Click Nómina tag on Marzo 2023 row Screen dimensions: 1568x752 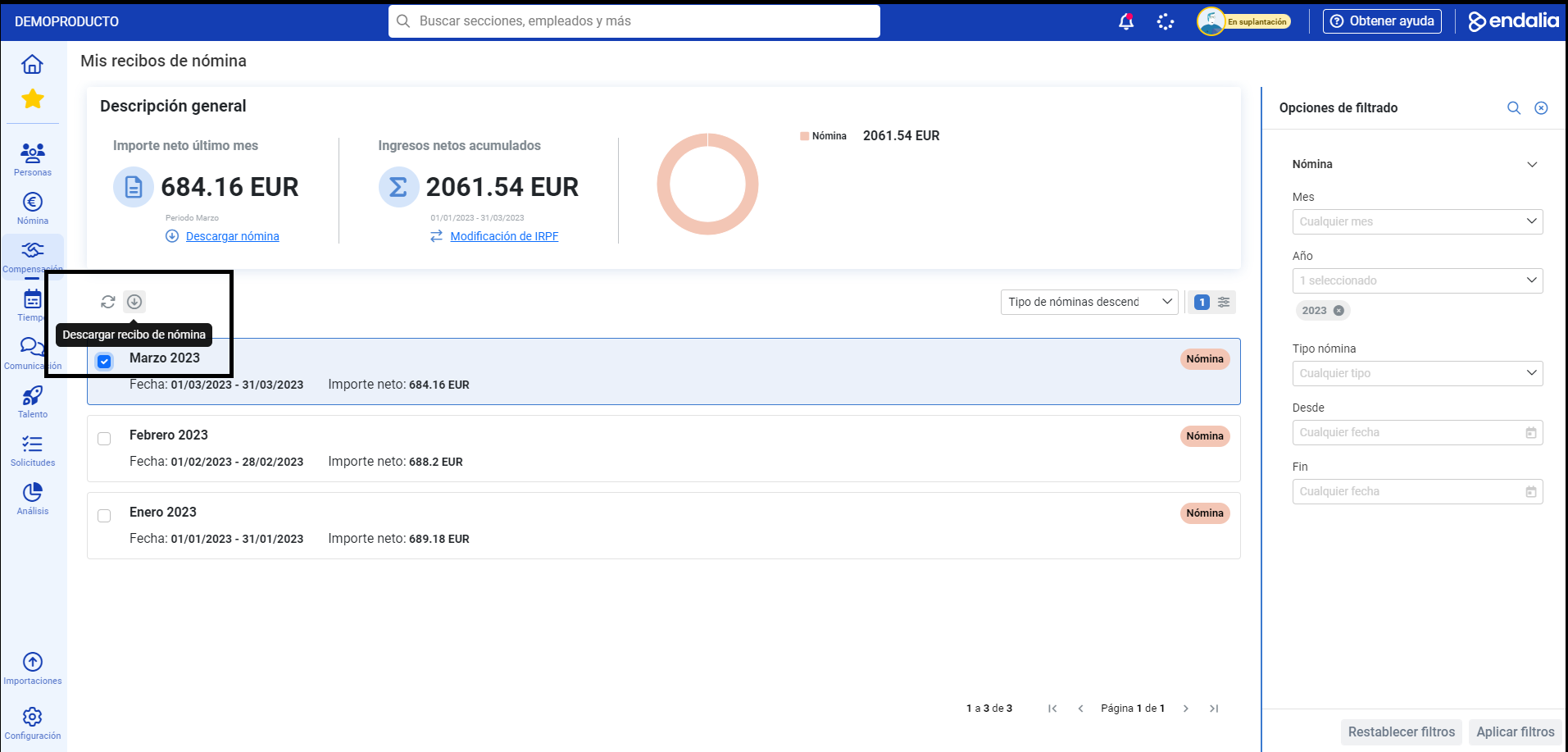tap(1205, 359)
